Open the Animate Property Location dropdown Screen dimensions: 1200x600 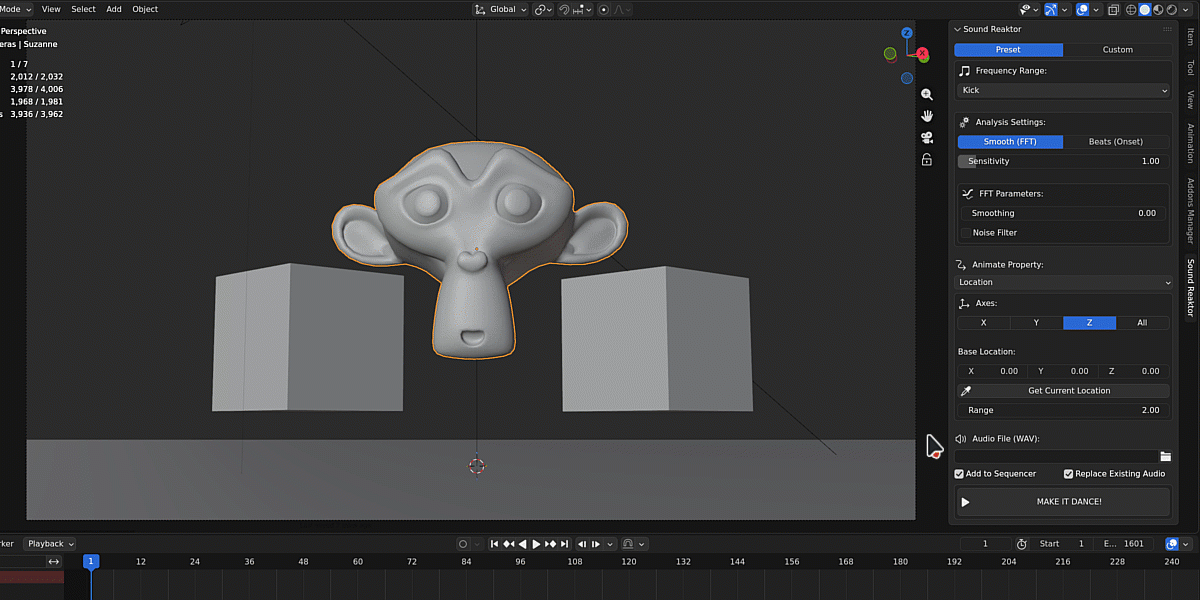[x=1063, y=282]
